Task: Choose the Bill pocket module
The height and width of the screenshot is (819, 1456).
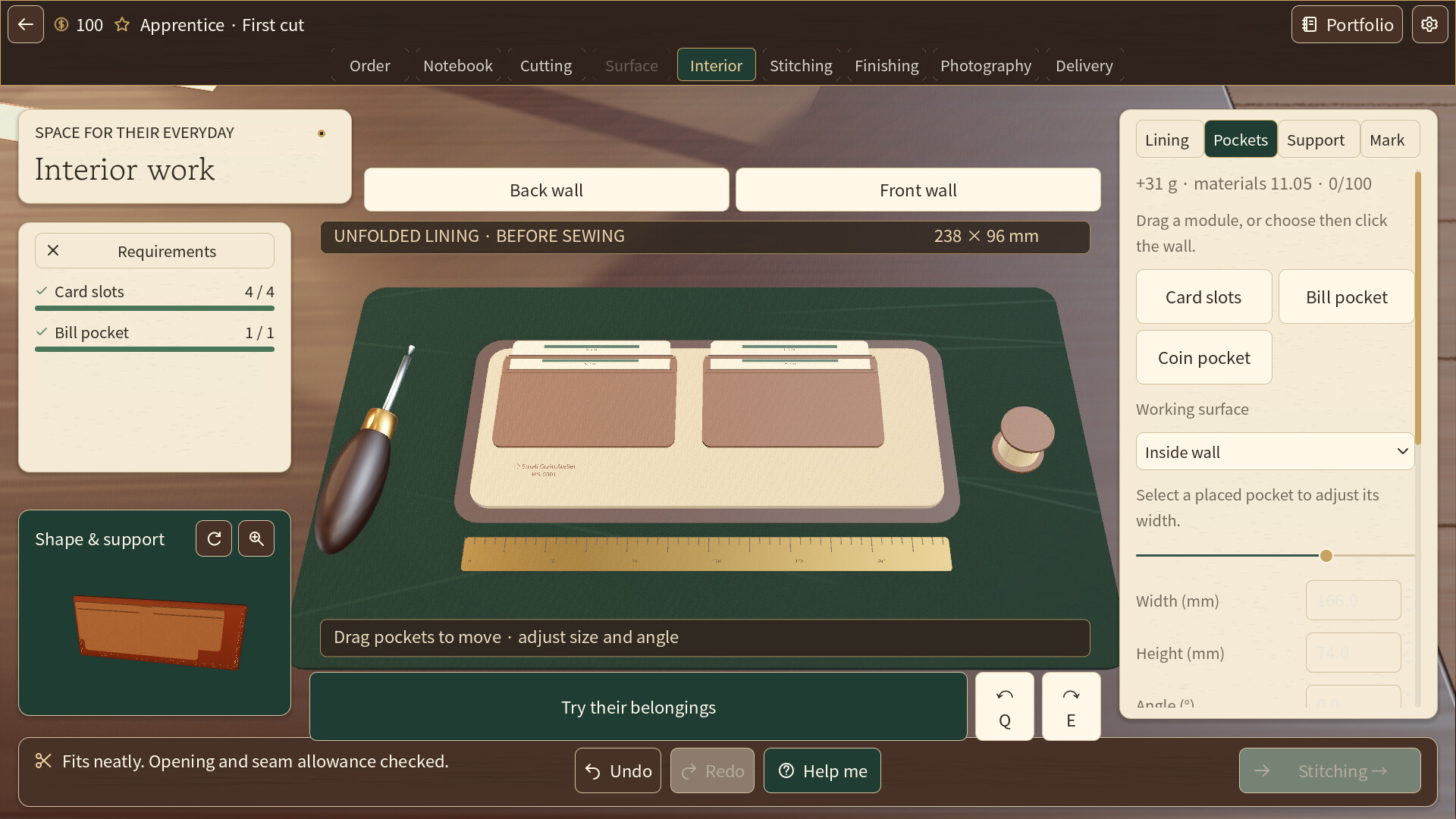Action: pos(1346,297)
